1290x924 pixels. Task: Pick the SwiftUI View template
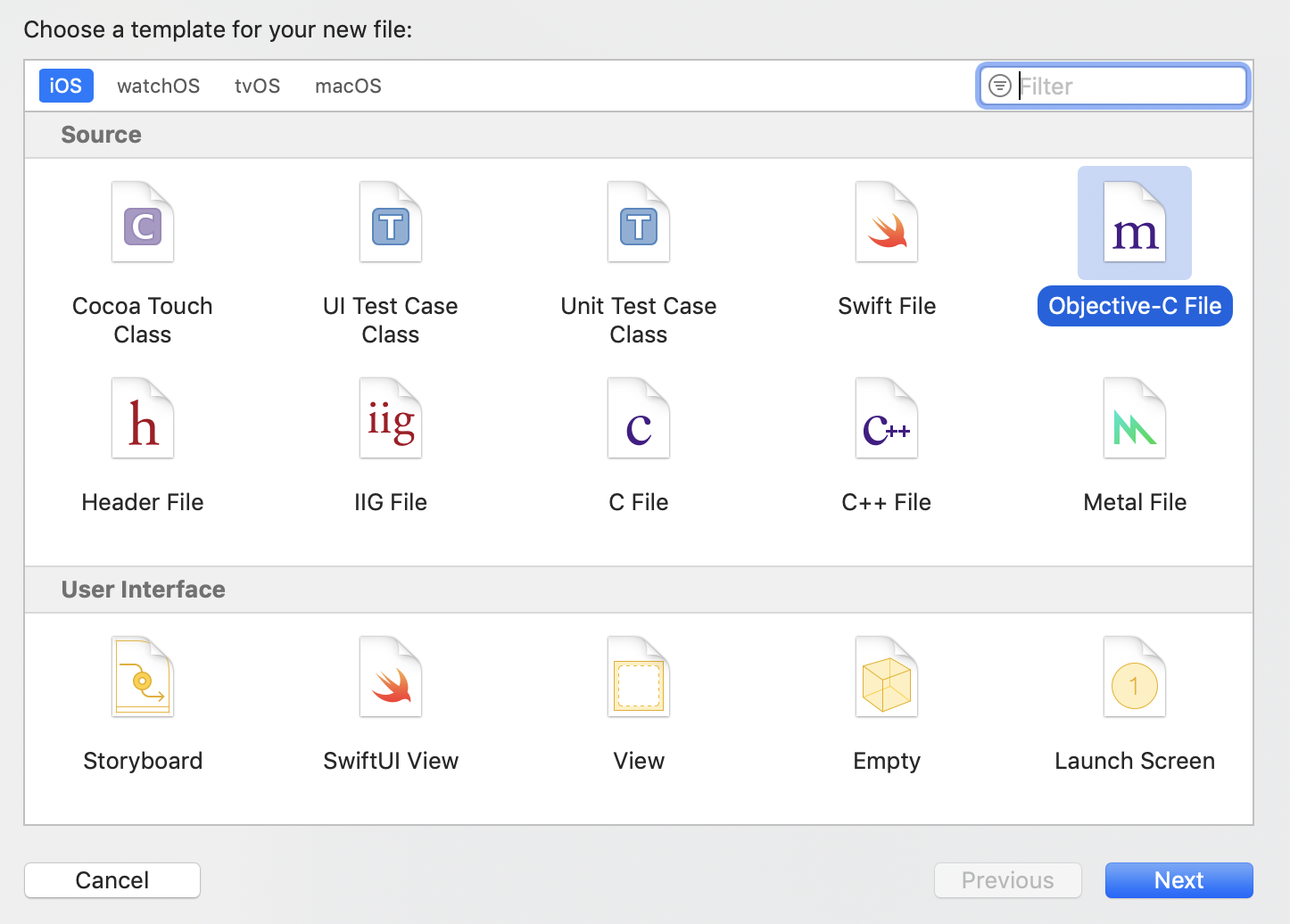pos(391,678)
